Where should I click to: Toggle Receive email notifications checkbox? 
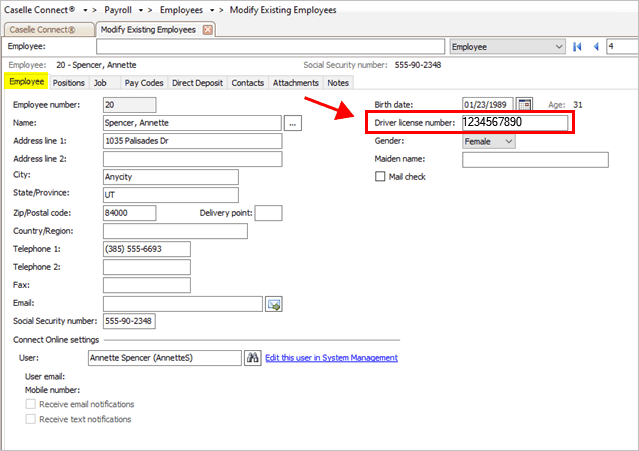point(30,404)
